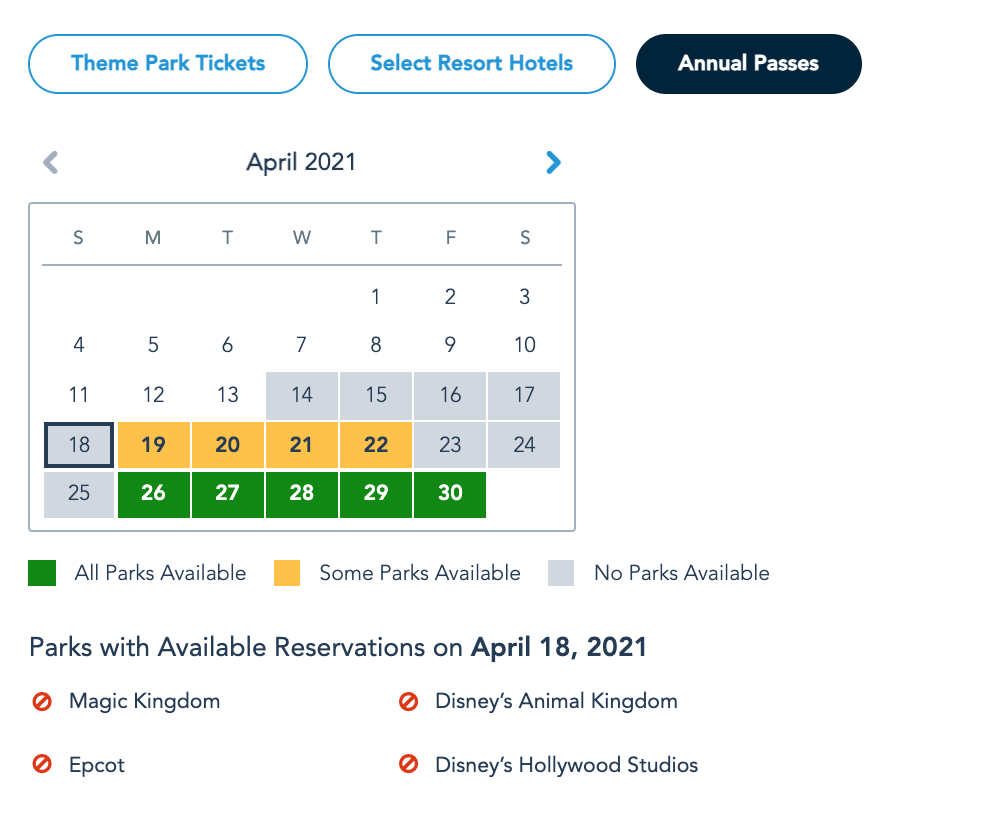The image size is (988, 814).
Task: Click gray No Parks Available swatch
Action: [561, 573]
